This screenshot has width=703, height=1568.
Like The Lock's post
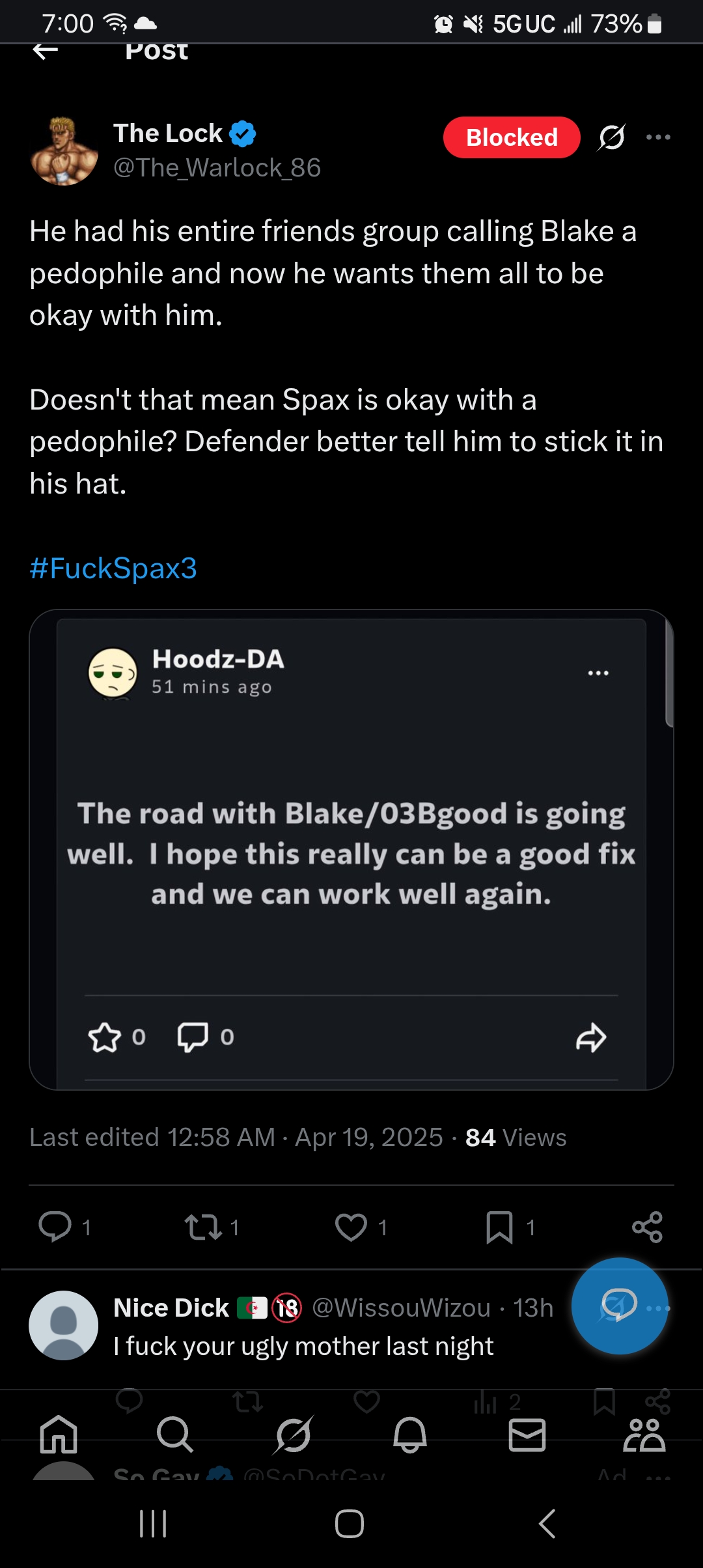351,1227
